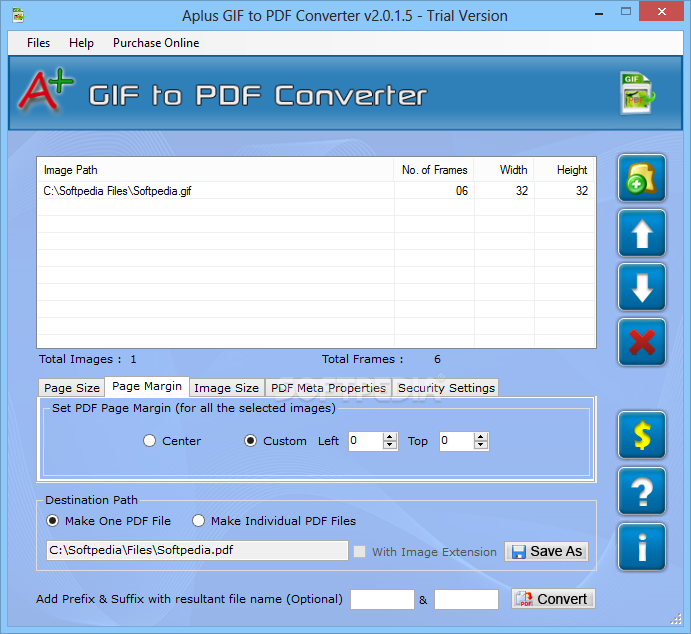
Task: Open the Files menu
Action: 38,43
